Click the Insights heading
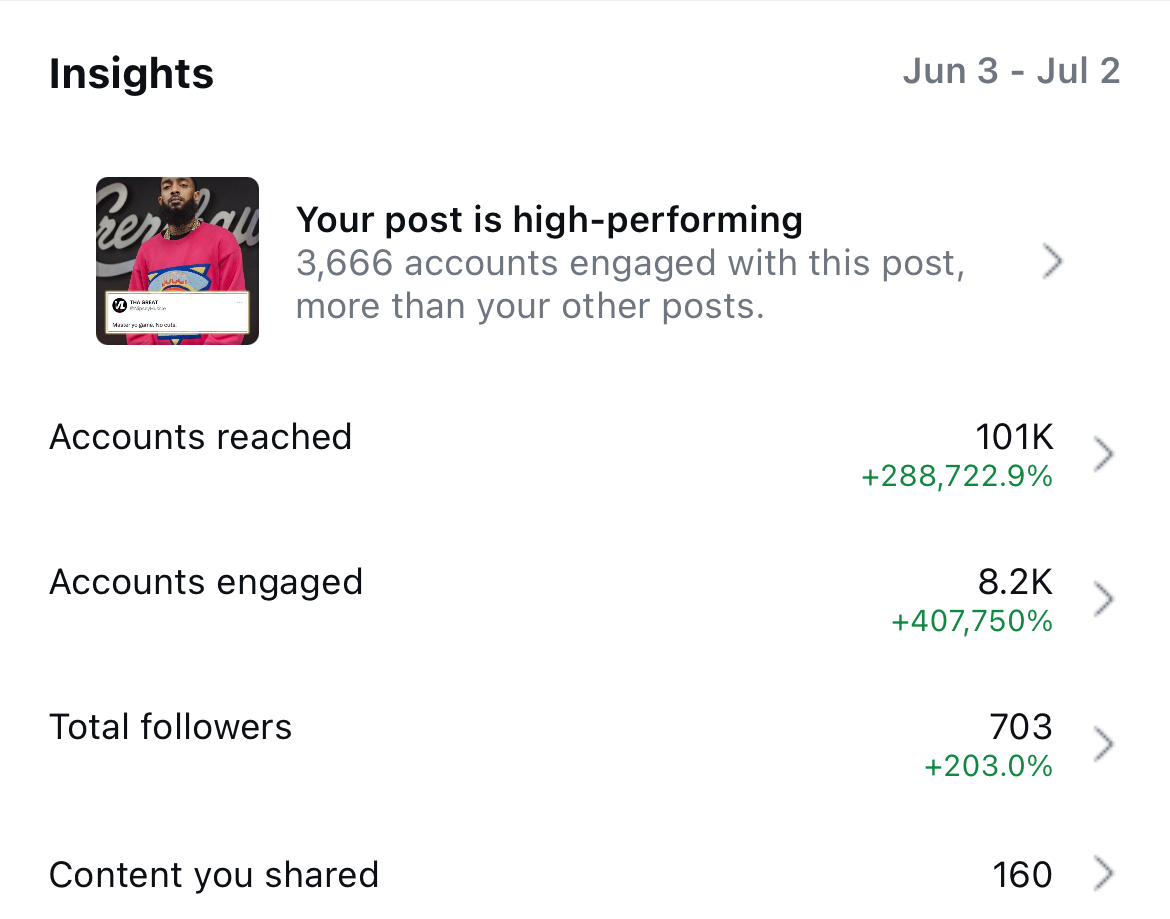Viewport: 1170px width, 919px height. (x=131, y=73)
